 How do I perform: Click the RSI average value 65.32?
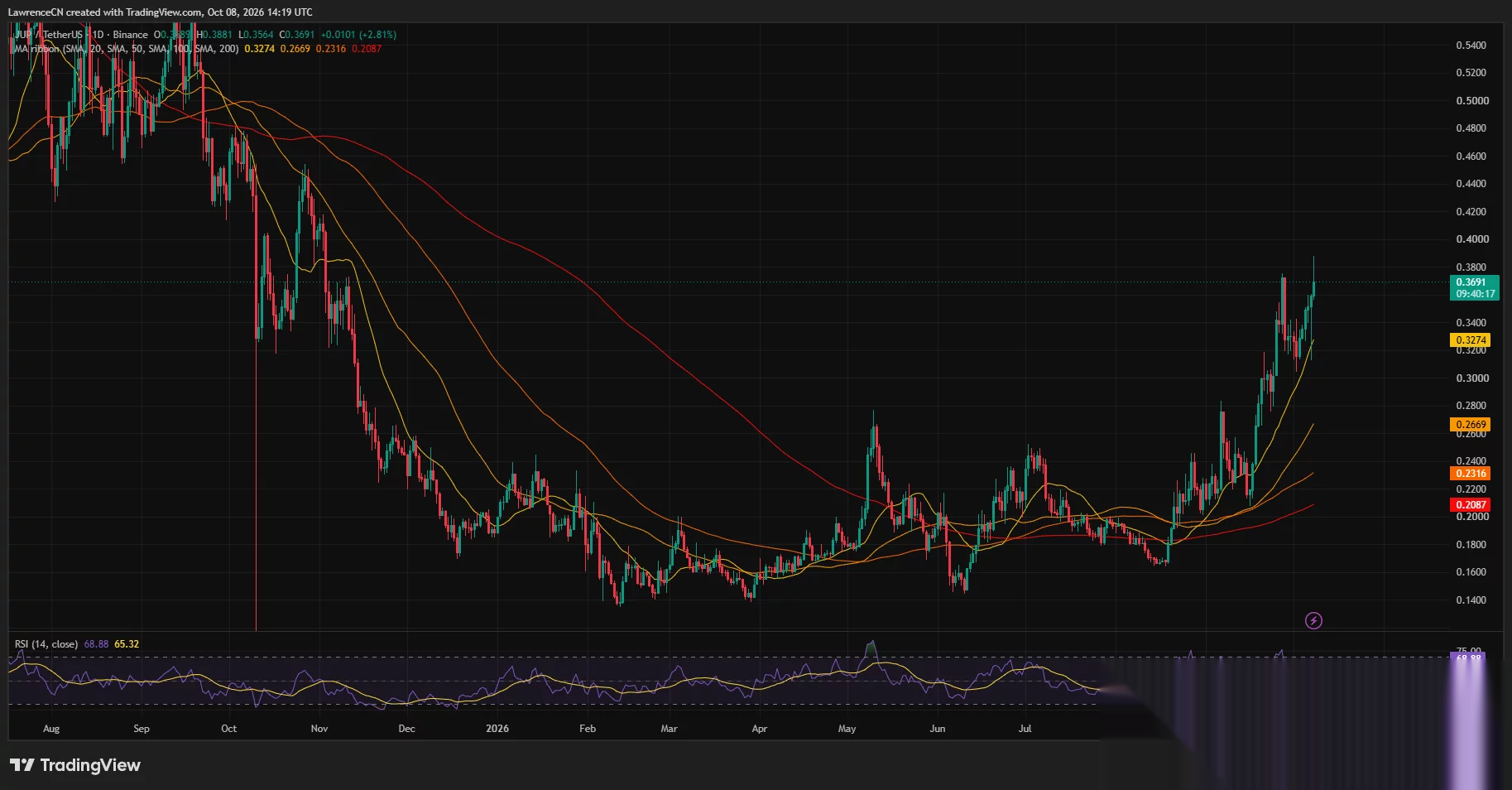coord(127,644)
